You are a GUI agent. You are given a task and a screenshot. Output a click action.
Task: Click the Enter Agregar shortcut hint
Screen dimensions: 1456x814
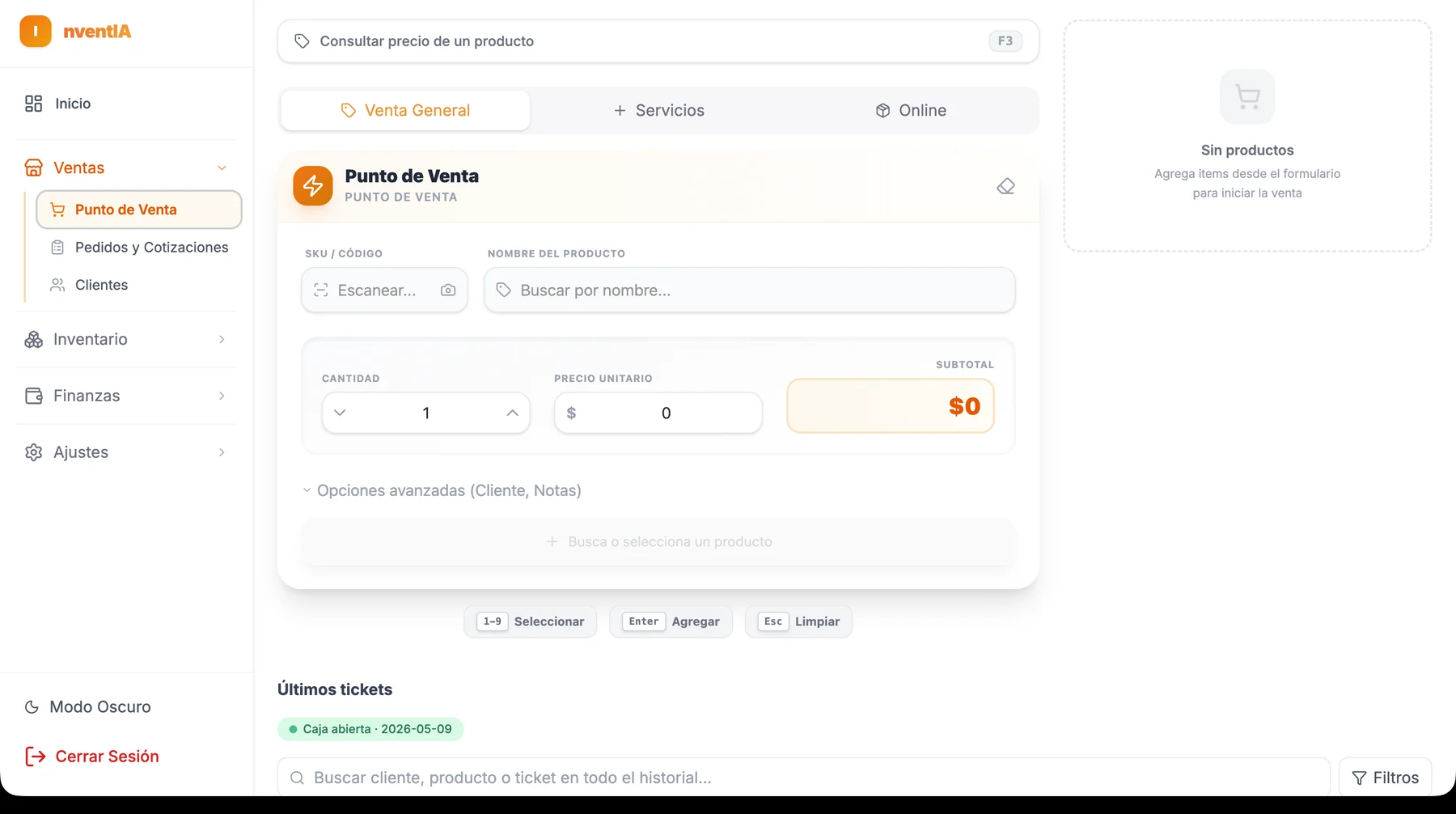click(x=671, y=622)
